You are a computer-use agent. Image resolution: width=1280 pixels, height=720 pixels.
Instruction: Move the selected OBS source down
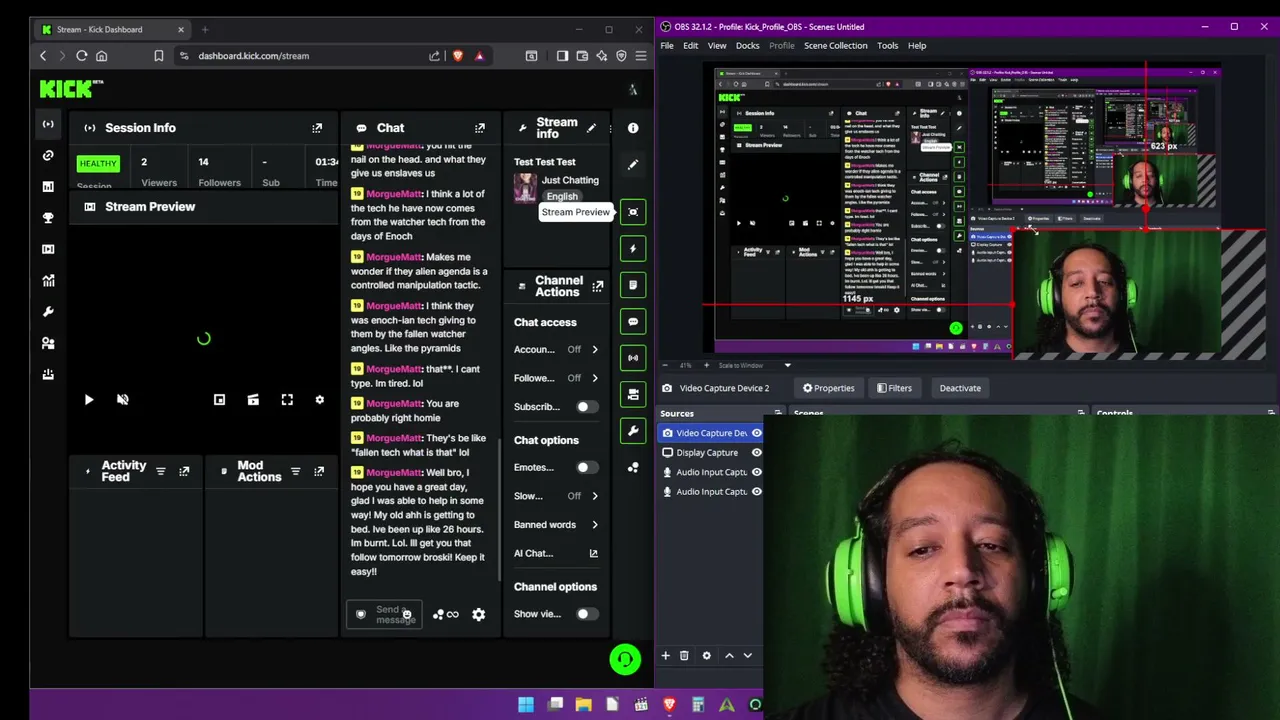pyautogui.click(x=747, y=656)
